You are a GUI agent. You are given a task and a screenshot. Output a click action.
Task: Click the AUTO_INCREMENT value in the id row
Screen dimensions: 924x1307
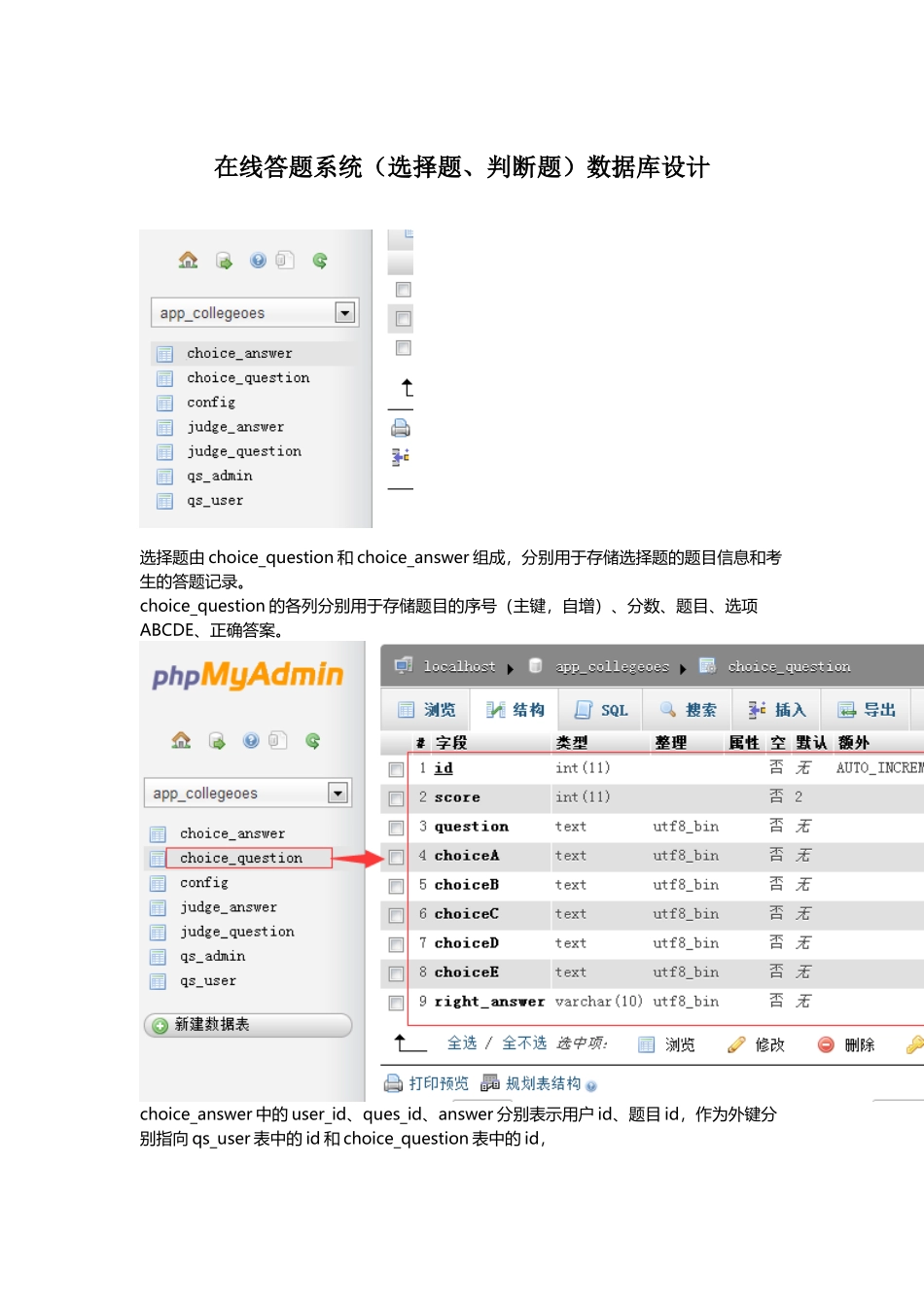coord(880,768)
